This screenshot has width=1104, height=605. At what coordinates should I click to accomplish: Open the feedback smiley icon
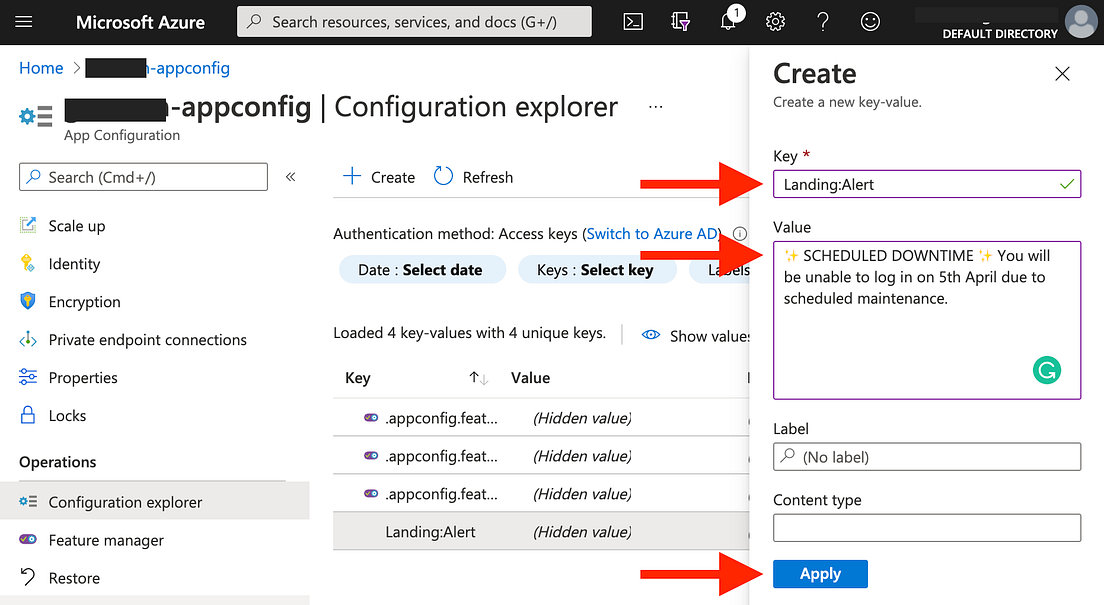[871, 21]
